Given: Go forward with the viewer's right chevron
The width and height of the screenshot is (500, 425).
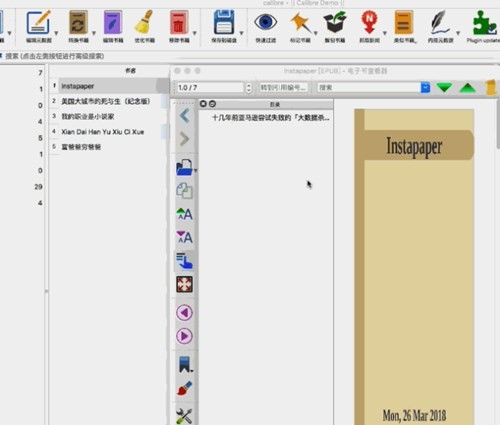Looking at the screenshot, I should 184,139.
